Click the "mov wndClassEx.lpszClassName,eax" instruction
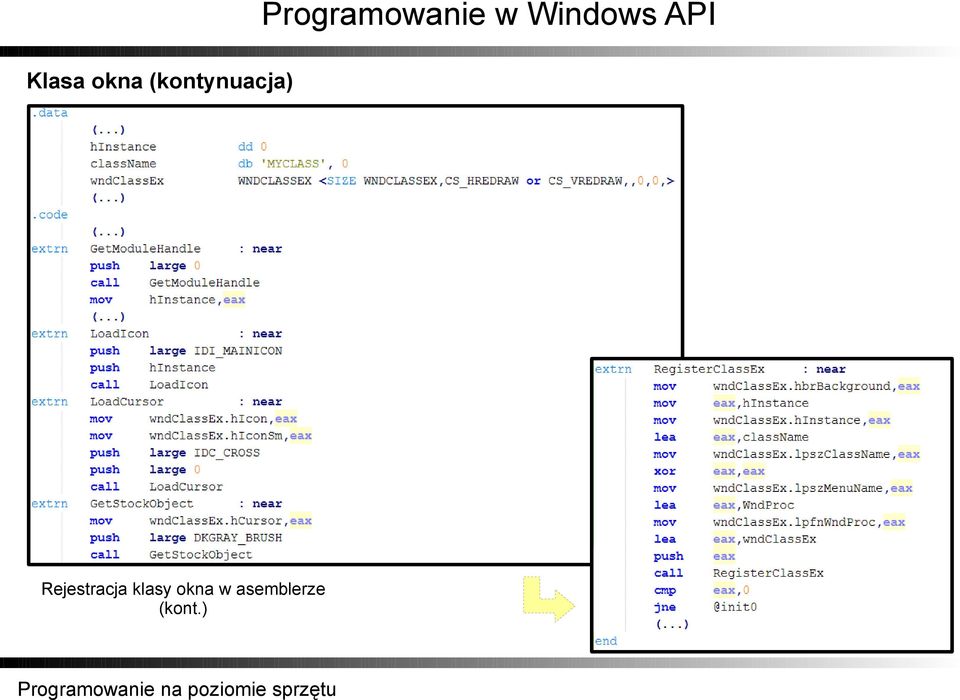Screen dimensions: 960x700 787,454
